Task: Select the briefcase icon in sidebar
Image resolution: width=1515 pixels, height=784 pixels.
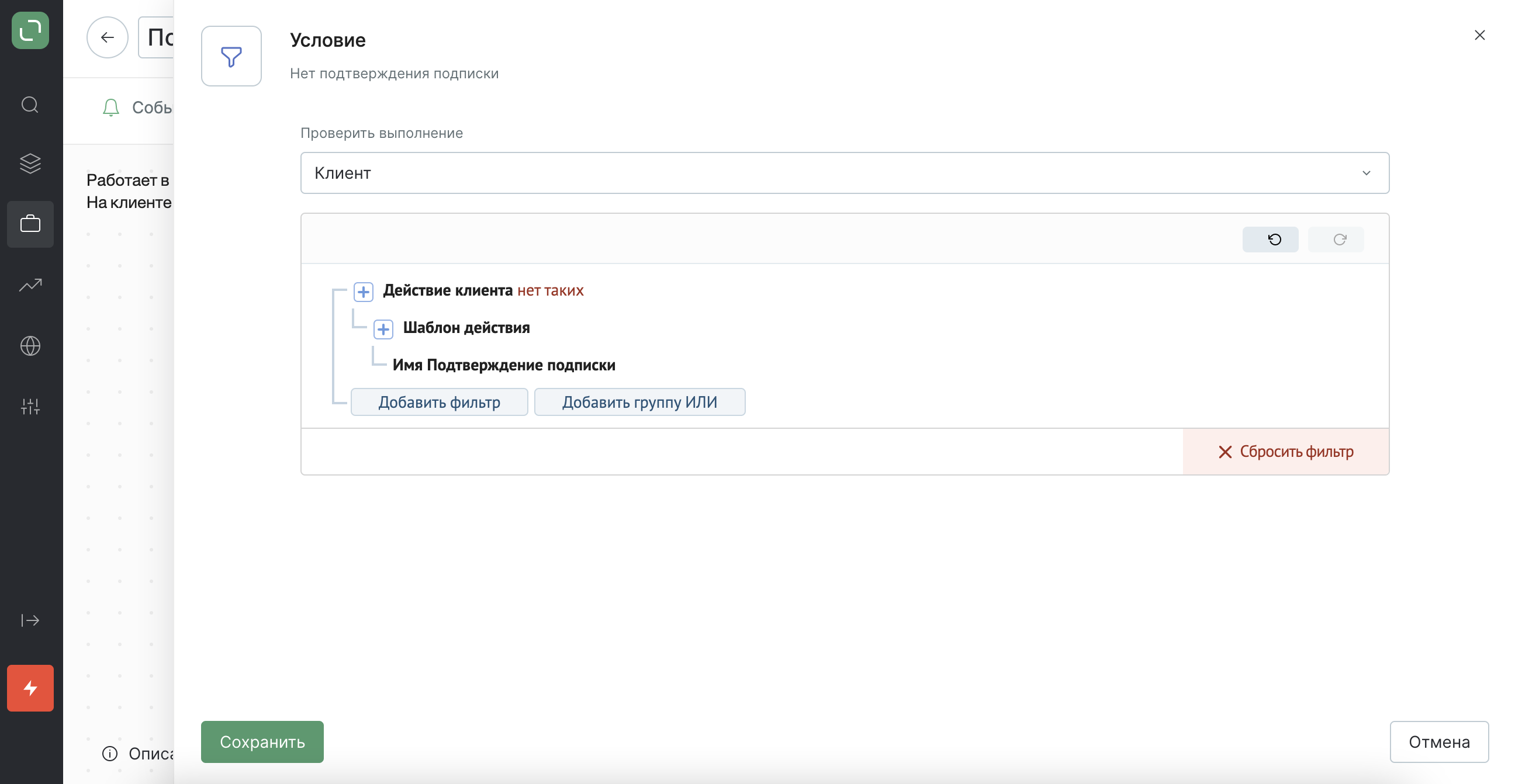Action: pos(30,224)
